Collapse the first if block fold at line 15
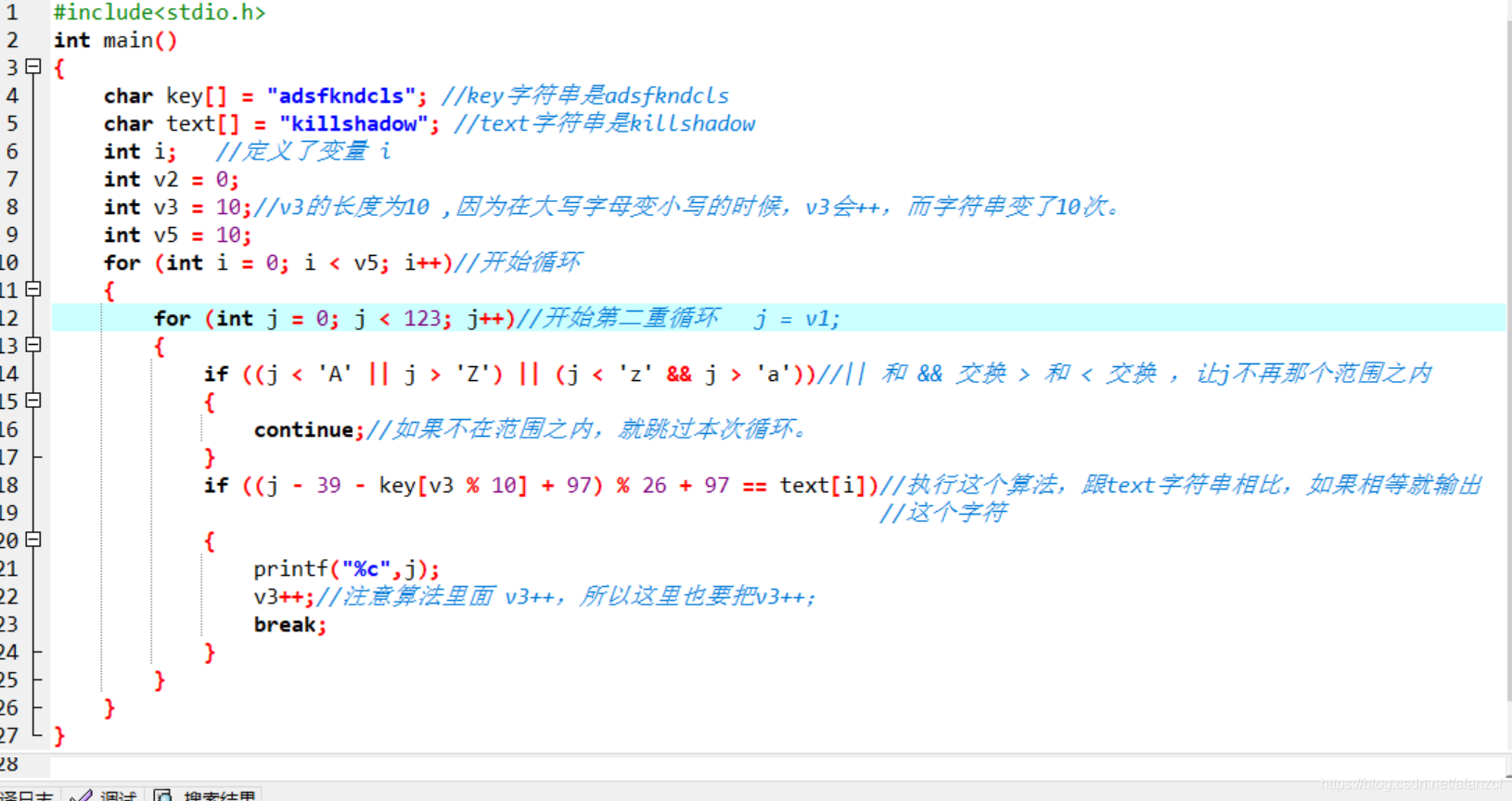This screenshot has width=1512, height=801. (x=33, y=400)
